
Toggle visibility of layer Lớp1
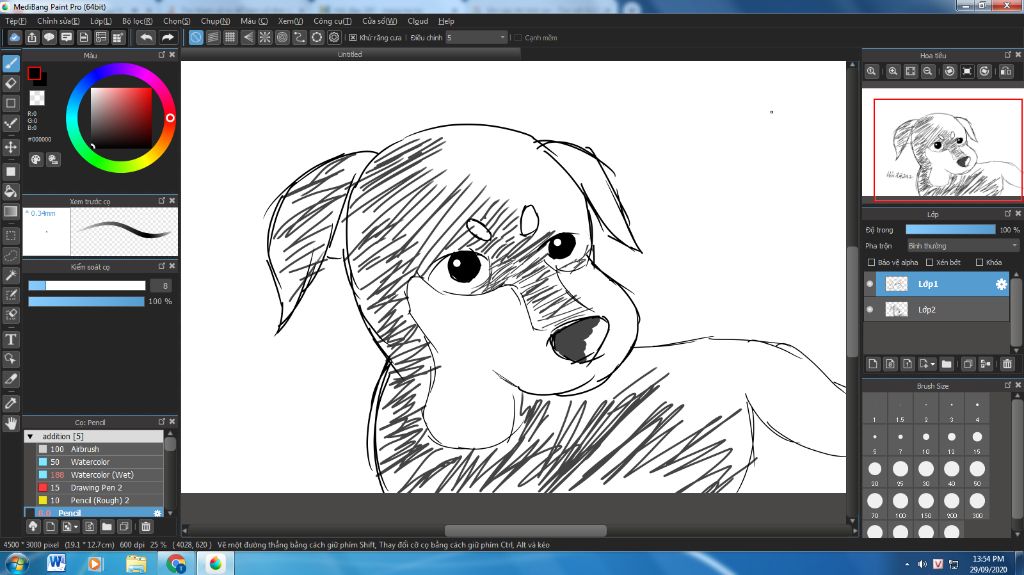tap(870, 284)
